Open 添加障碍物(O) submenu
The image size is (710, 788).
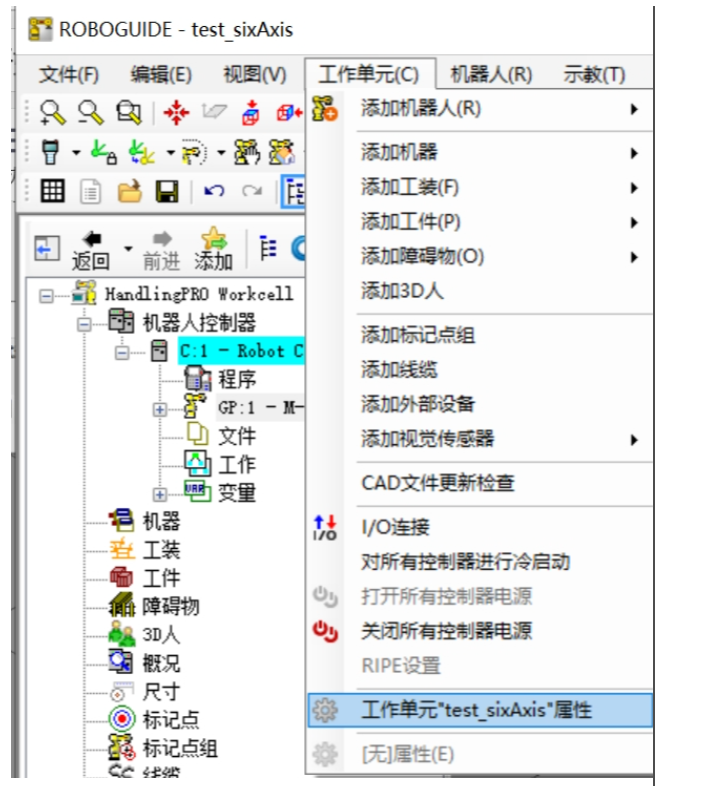click(480, 256)
